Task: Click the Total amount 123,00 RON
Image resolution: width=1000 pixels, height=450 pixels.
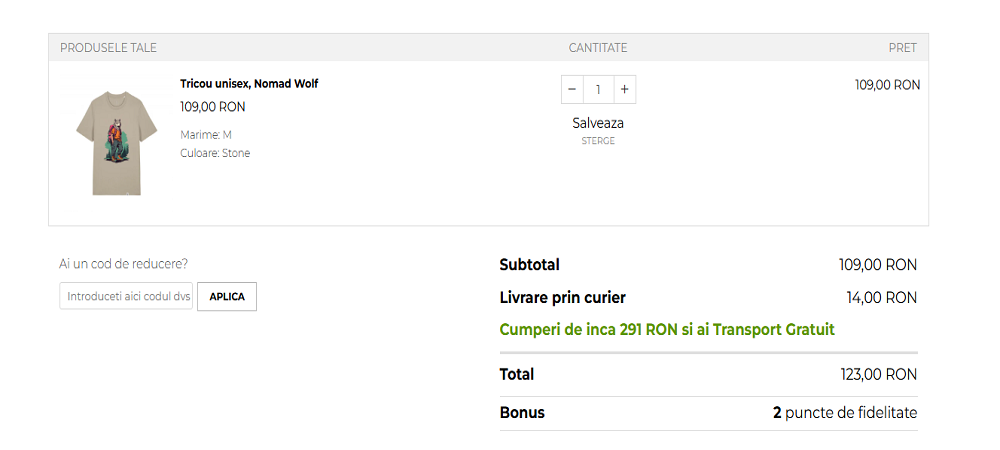Action: coord(878,375)
